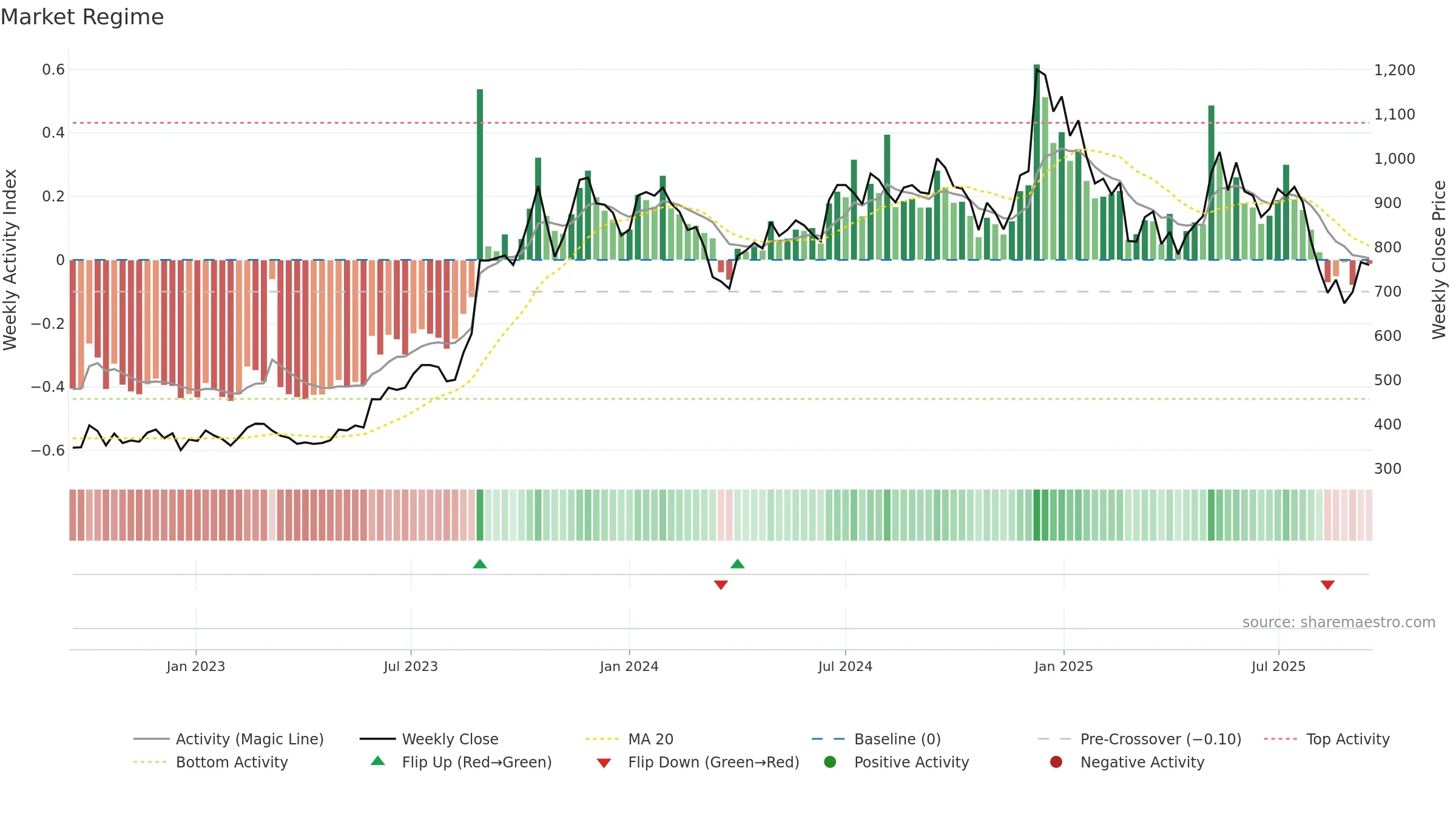Click the −0.4 activity axis tick label
Viewport: 1456px width, 819px height.
[48, 387]
